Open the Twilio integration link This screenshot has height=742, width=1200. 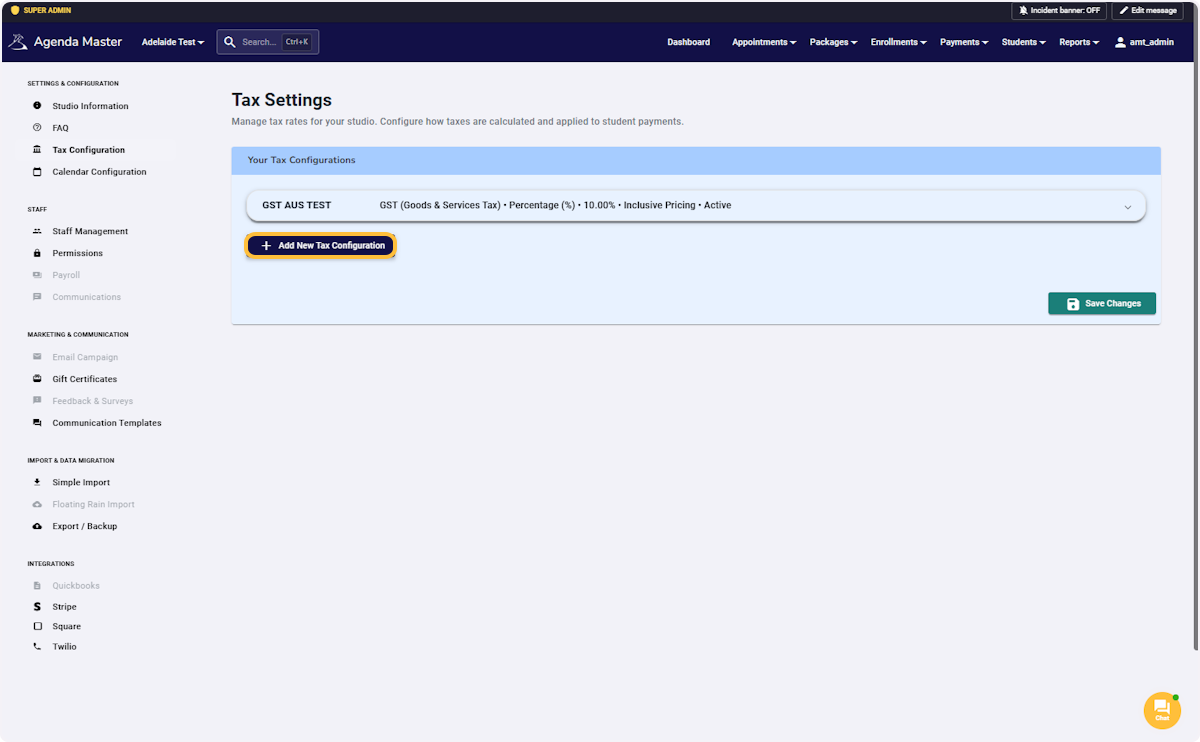pos(65,647)
